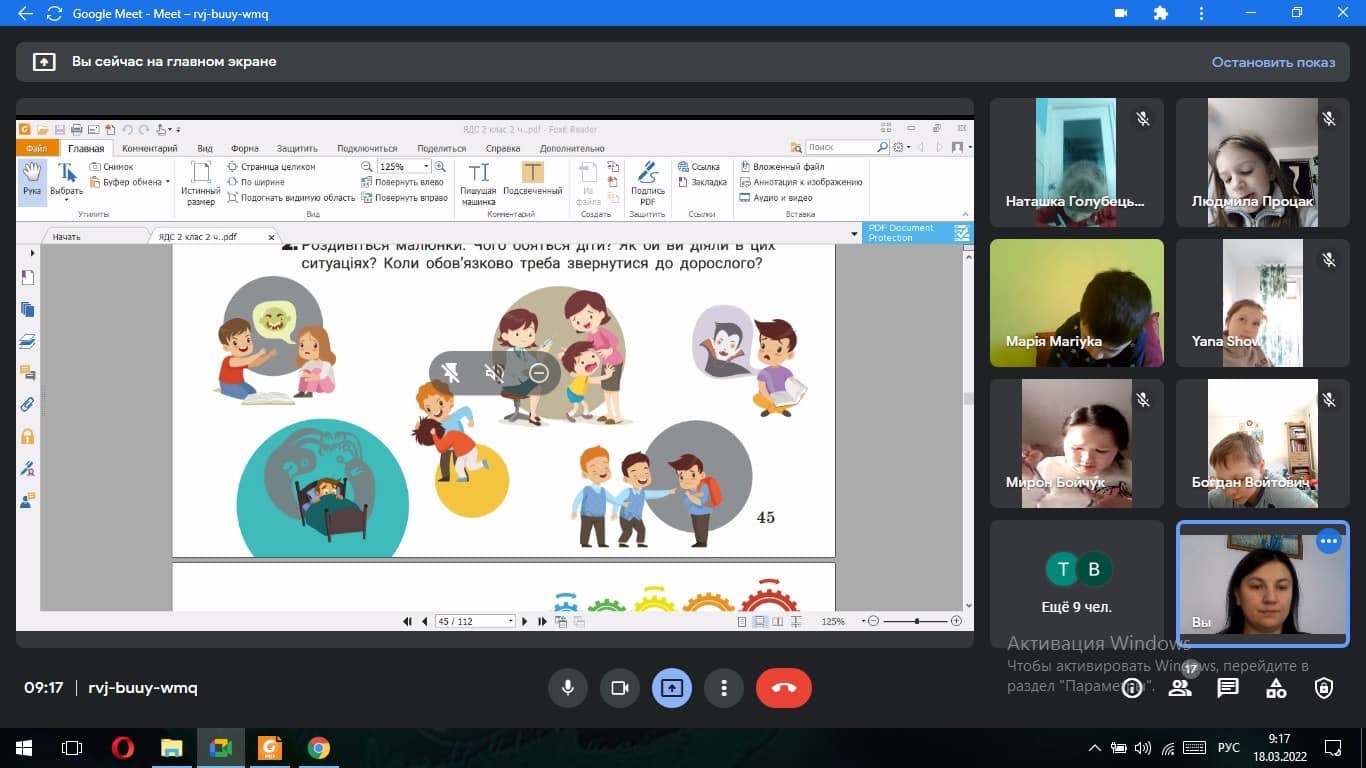Click the red hang up call button

click(x=783, y=688)
